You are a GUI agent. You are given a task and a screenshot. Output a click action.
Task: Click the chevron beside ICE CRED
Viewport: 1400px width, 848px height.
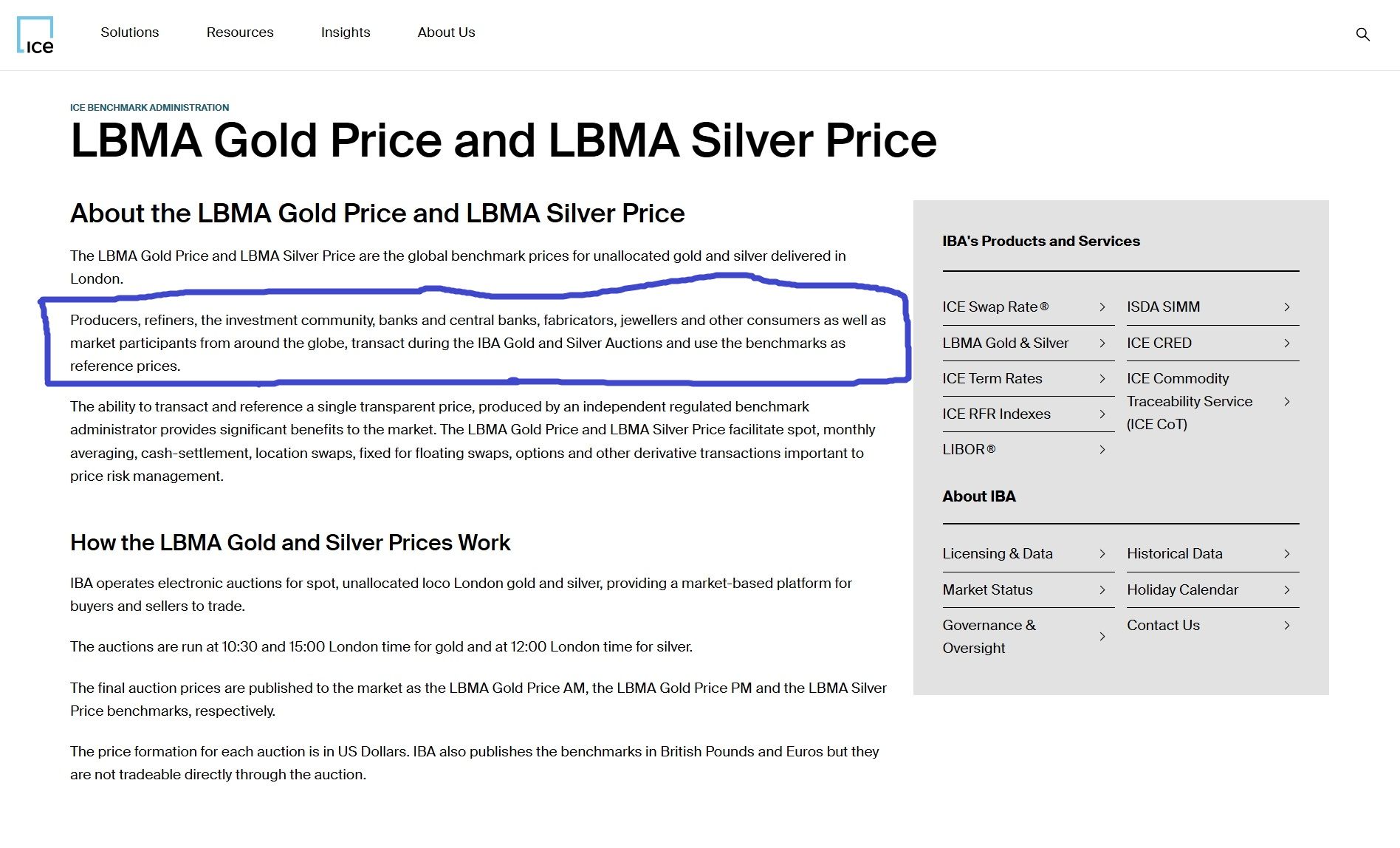tap(1286, 343)
